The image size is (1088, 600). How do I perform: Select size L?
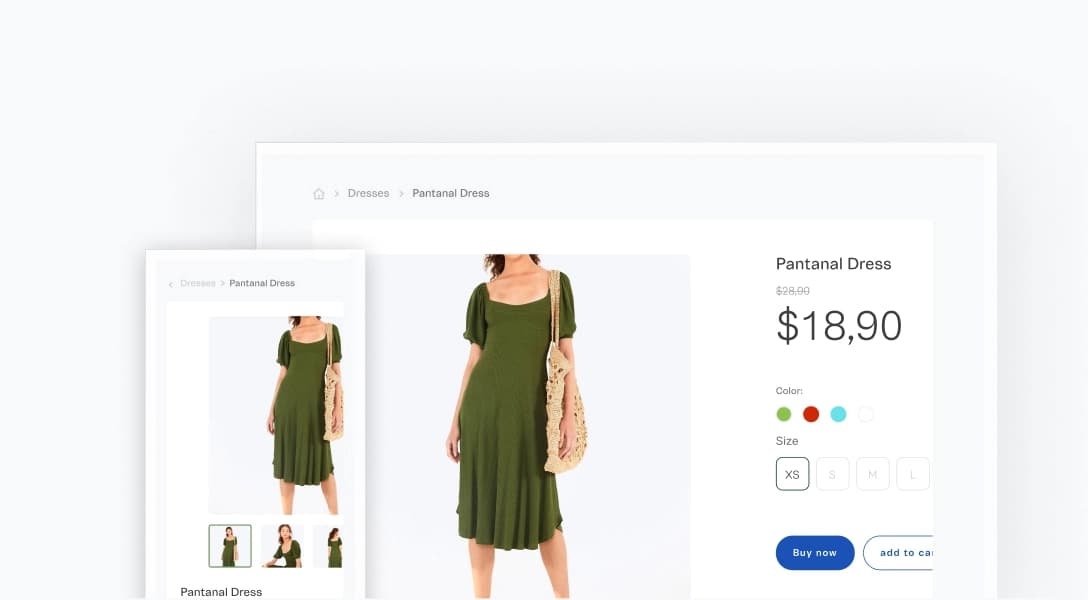(912, 474)
